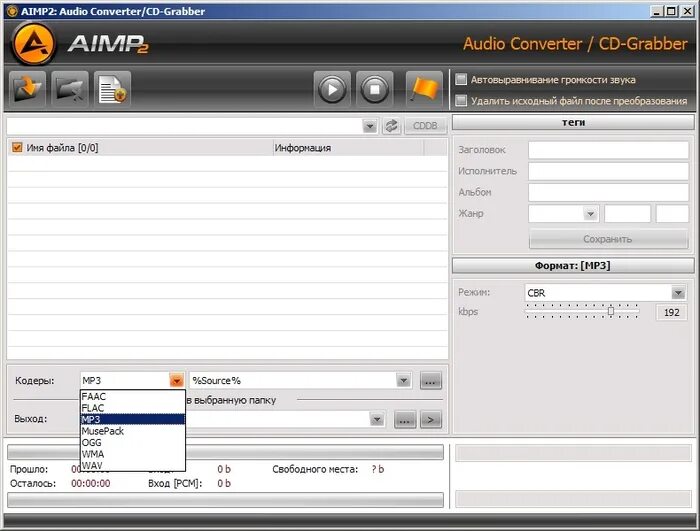This screenshot has width=700, height=531.
Task: Open the Жанр dropdown
Action: 590,214
